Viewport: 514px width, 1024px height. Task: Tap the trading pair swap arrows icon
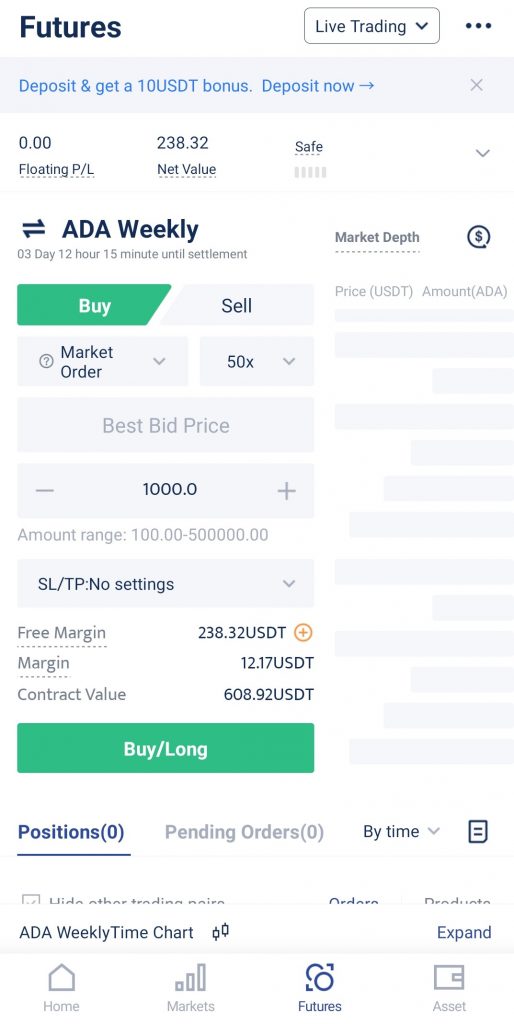coord(33,229)
